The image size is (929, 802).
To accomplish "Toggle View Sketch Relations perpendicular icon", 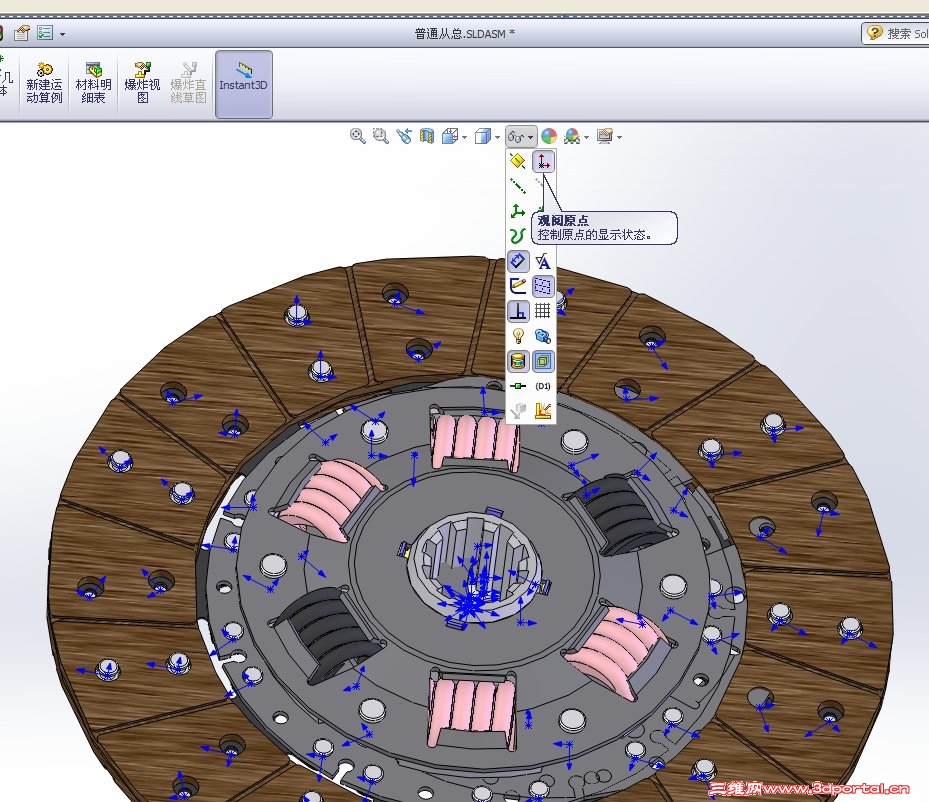I will pyautogui.click(x=518, y=311).
